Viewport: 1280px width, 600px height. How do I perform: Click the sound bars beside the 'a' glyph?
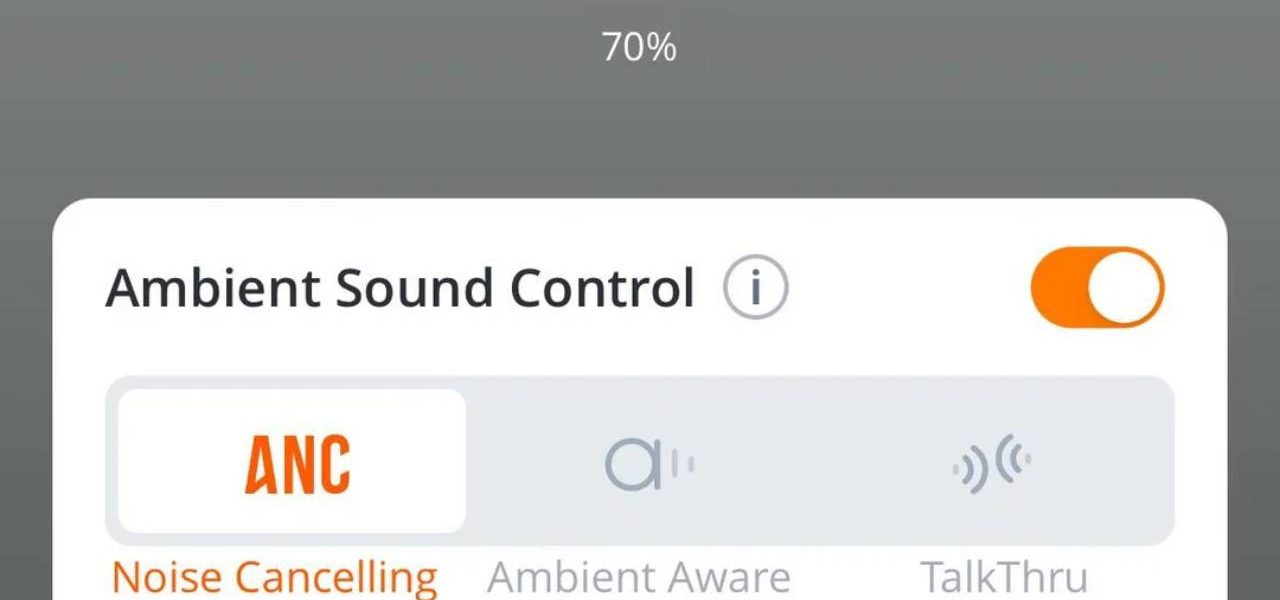coord(682,464)
